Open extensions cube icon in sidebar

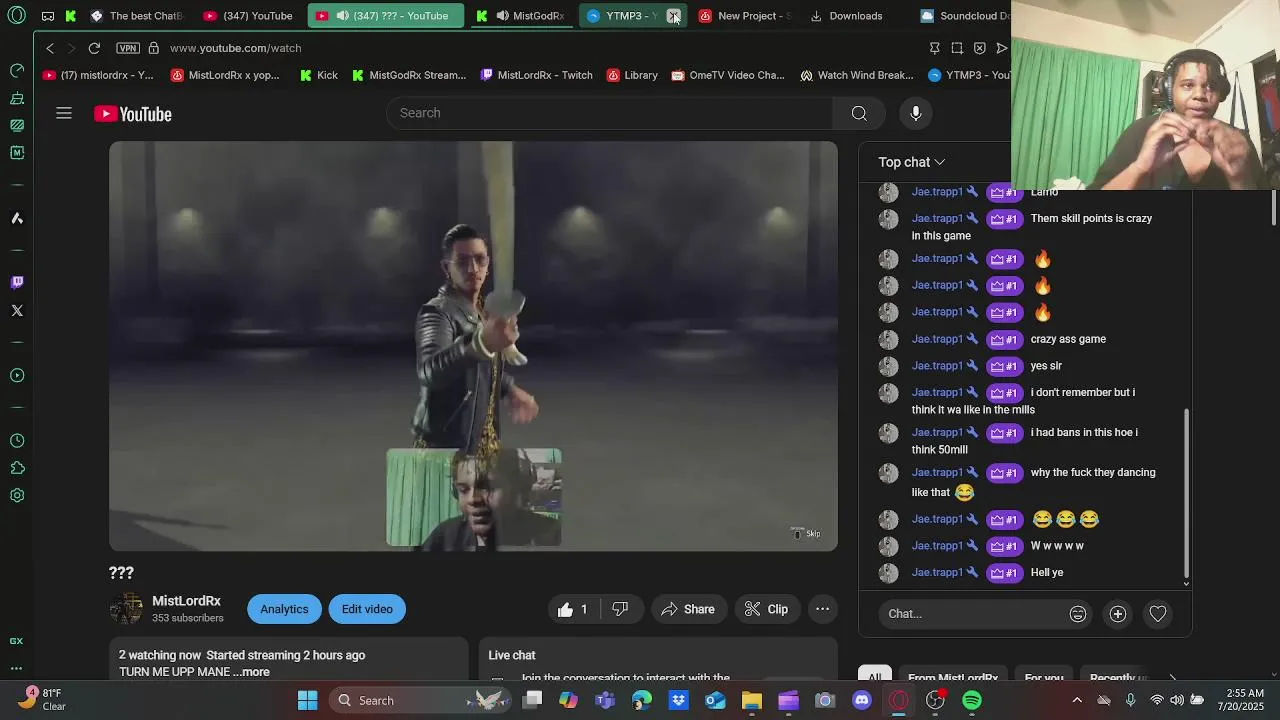coord(17,468)
